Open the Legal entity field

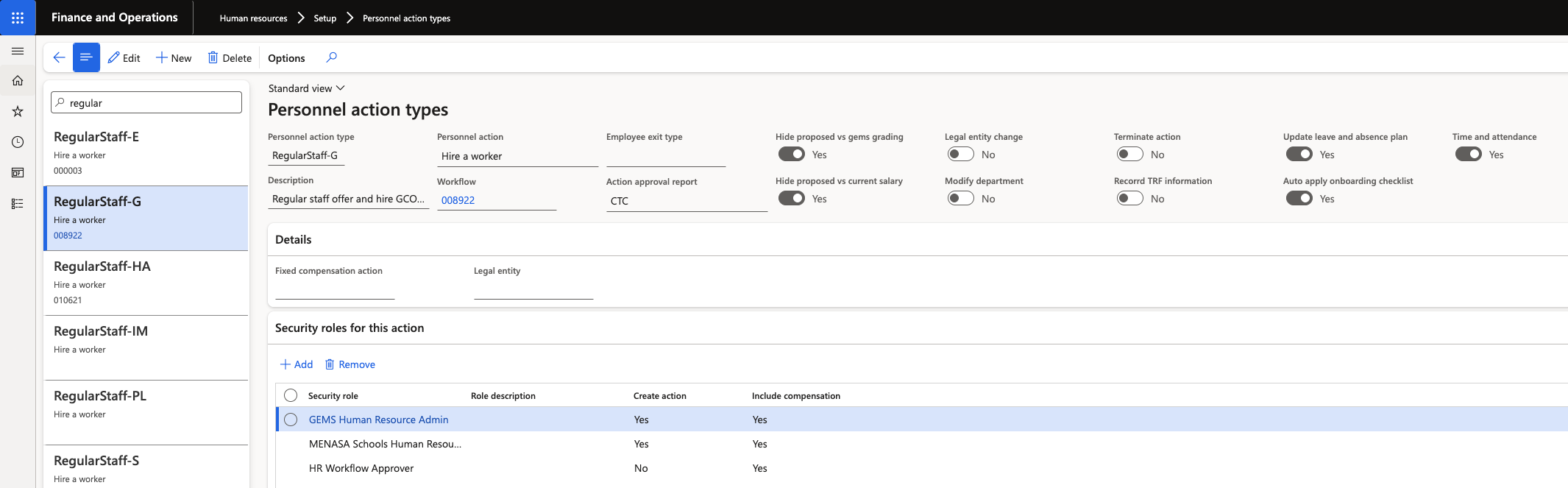tap(533, 289)
